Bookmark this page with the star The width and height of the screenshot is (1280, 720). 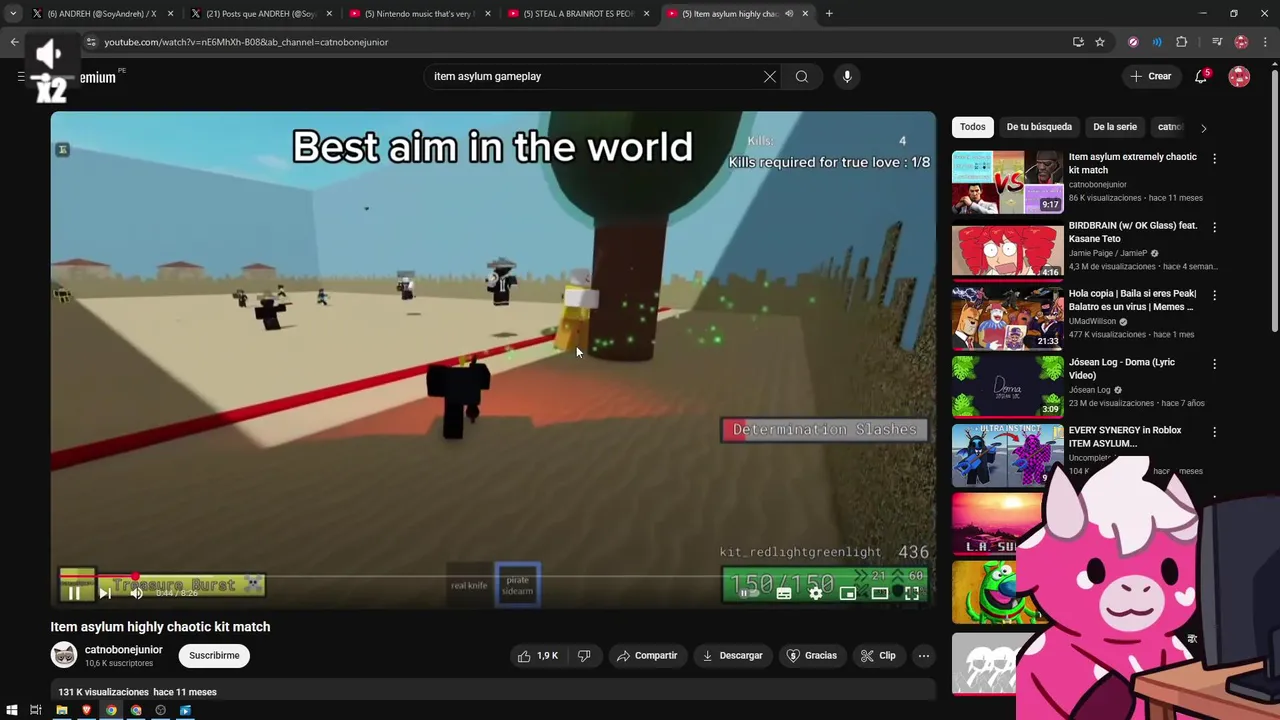[x=1100, y=42]
